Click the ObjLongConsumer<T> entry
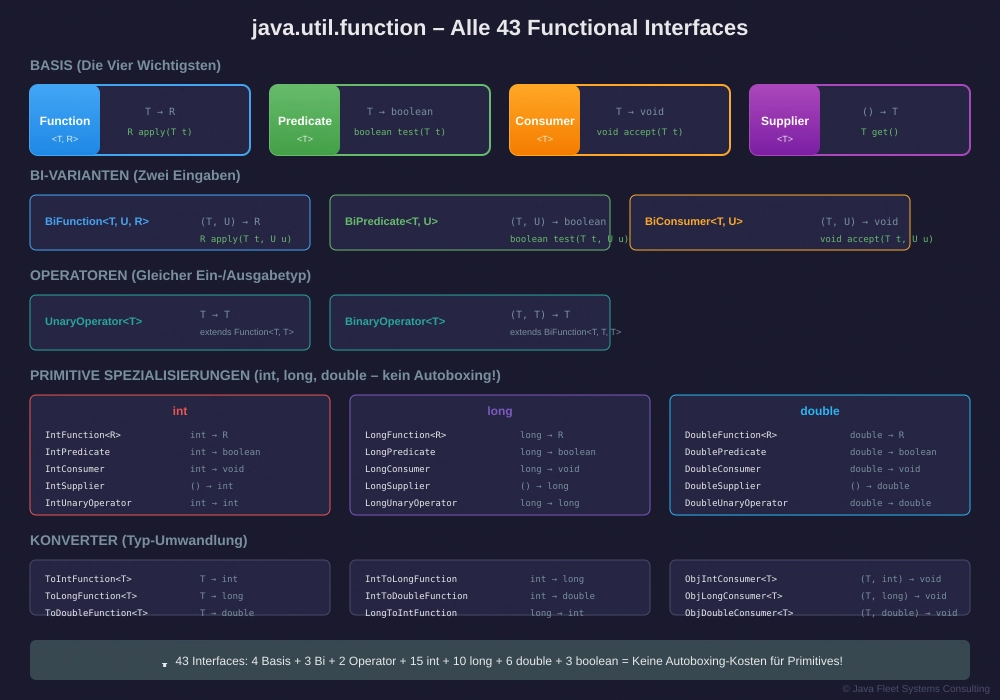Screen dimensions: 1000x700 (733, 596)
